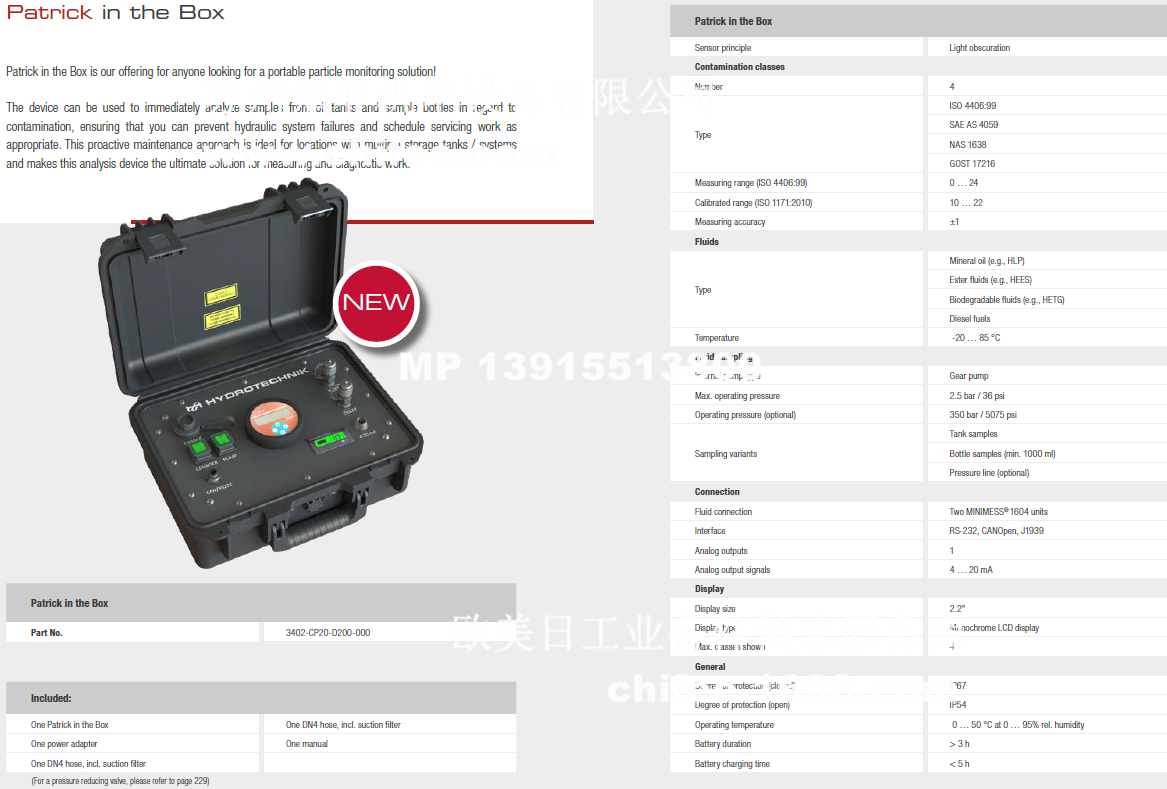The image size is (1167, 789).
Task: Click the 'Battery charging time' label
Action: (x=732, y=764)
